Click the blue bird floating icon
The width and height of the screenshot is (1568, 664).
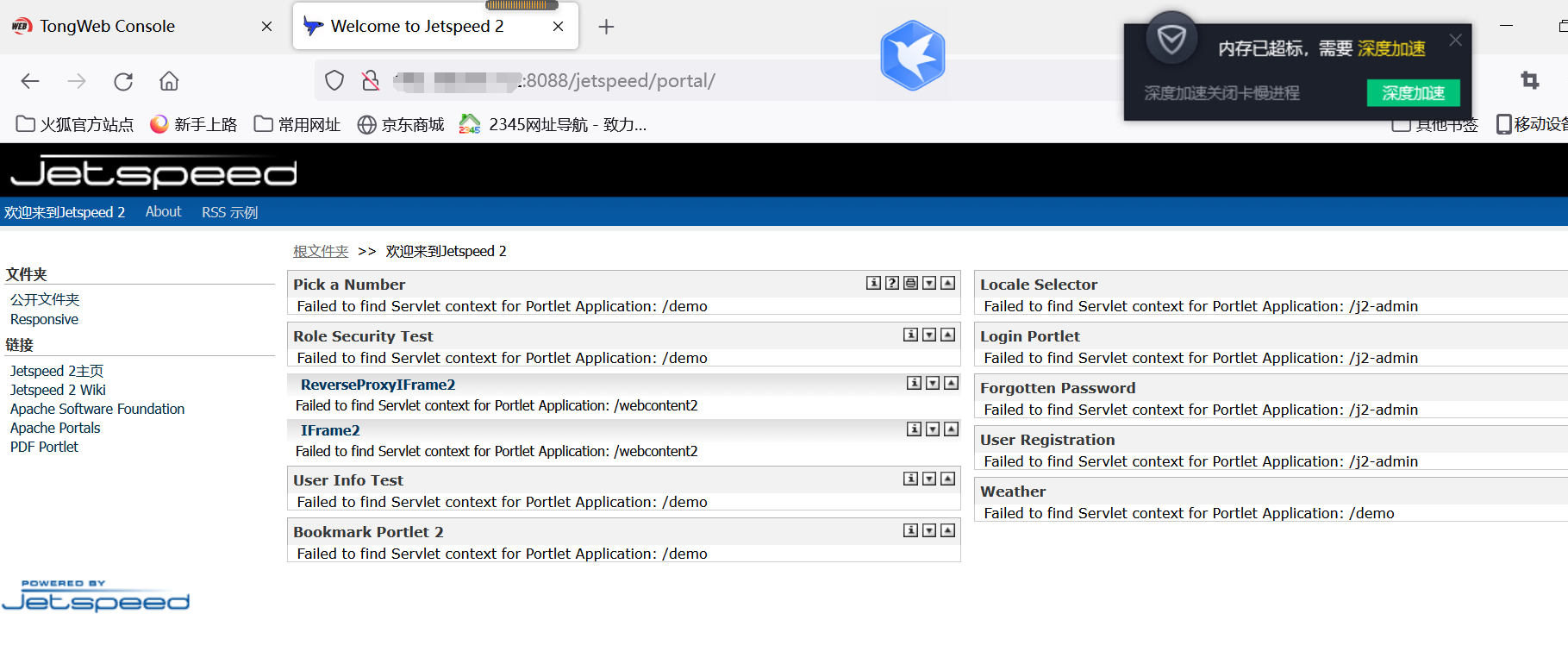913,56
